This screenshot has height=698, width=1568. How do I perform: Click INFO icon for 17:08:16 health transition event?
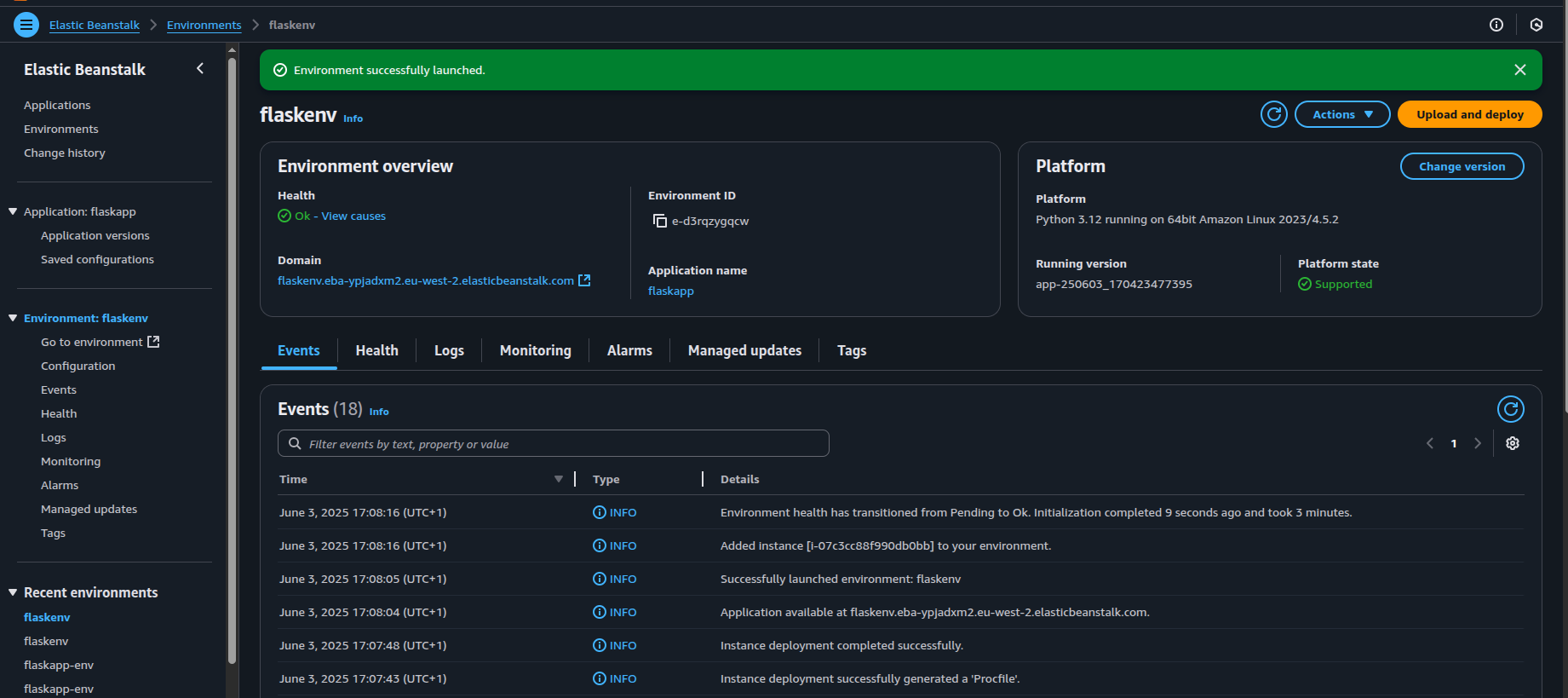(600, 513)
